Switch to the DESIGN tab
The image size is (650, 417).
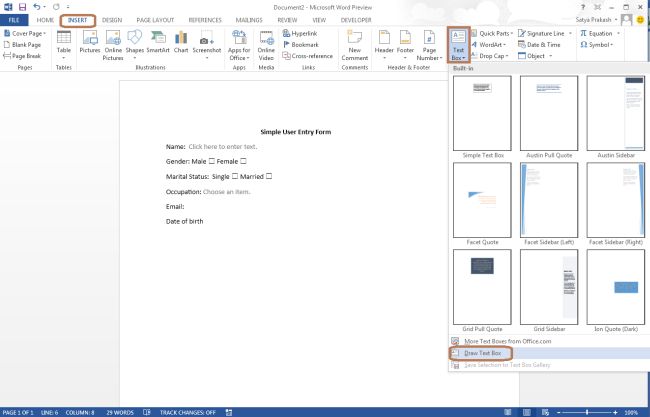click(x=112, y=20)
